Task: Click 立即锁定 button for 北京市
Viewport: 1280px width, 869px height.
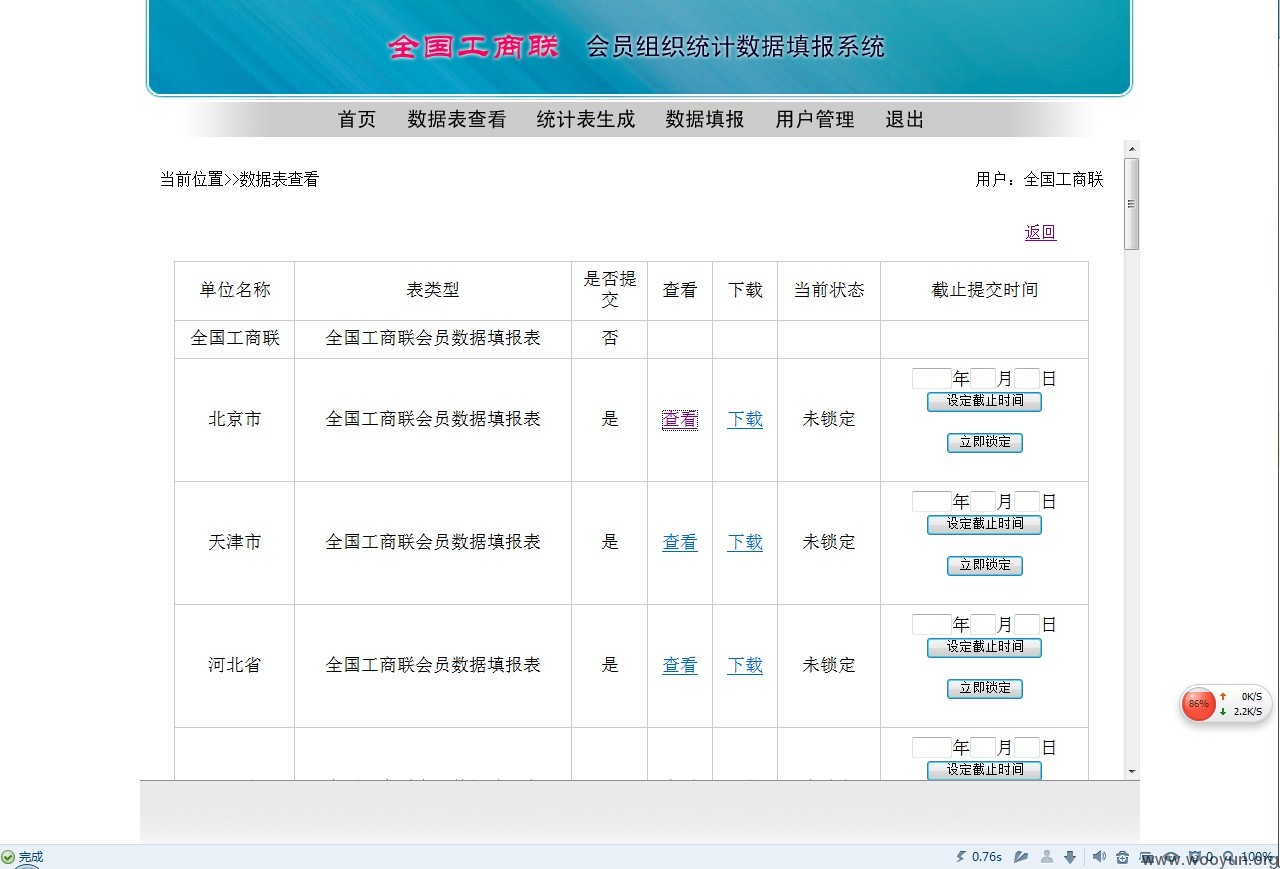Action: tap(985, 442)
